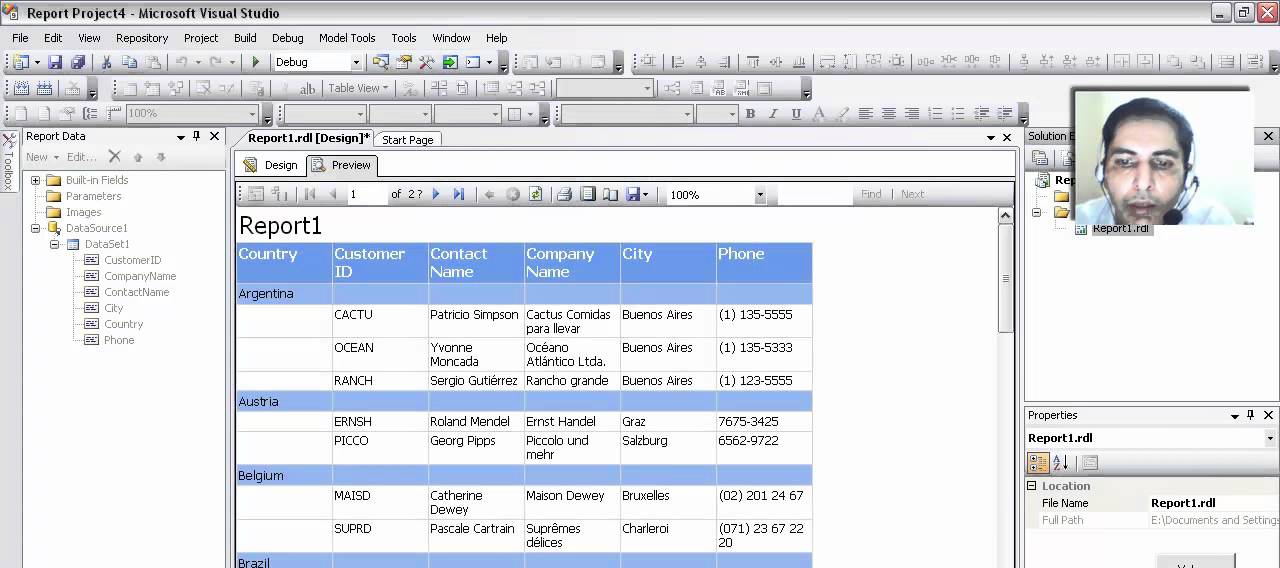Open the Repository menu
Viewport: 1280px width, 568px height.
click(x=142, y=38)
